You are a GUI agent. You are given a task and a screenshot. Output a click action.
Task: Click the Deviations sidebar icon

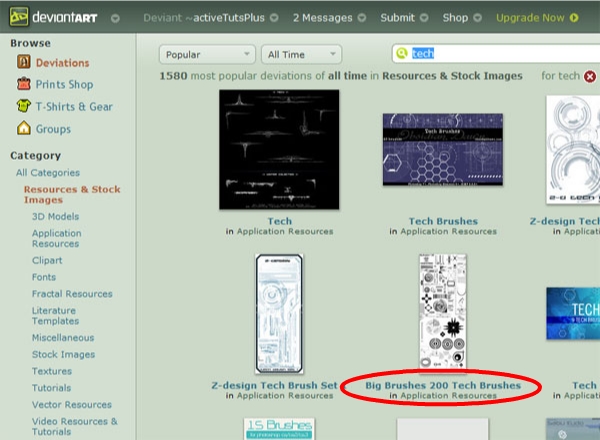[x=24, y=62]
